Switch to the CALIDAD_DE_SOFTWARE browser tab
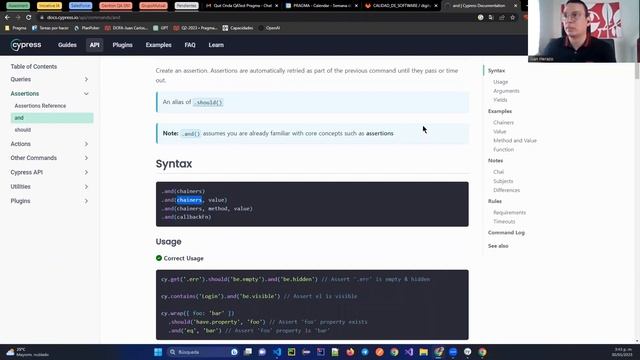 point(401,6)
